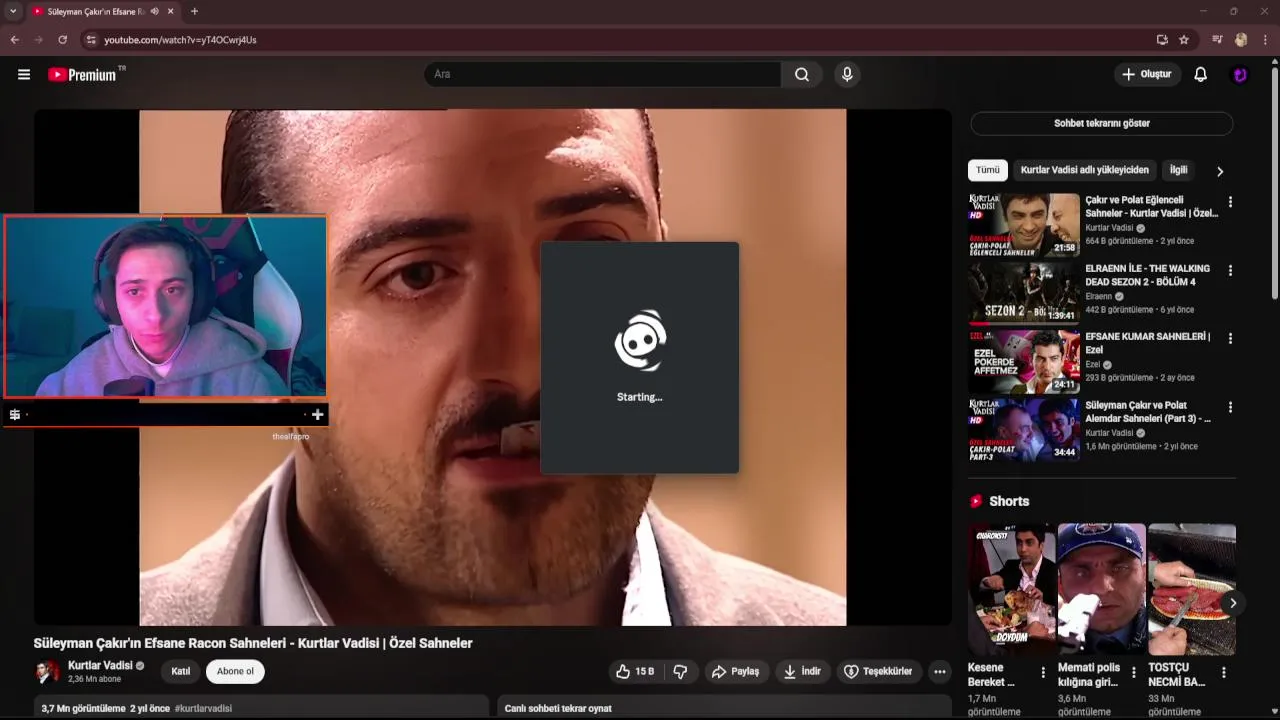Open Çakır ve Polat Eğlenceli Sahneler title
Screen dimensions: 1280x720
coord(1152,206)
